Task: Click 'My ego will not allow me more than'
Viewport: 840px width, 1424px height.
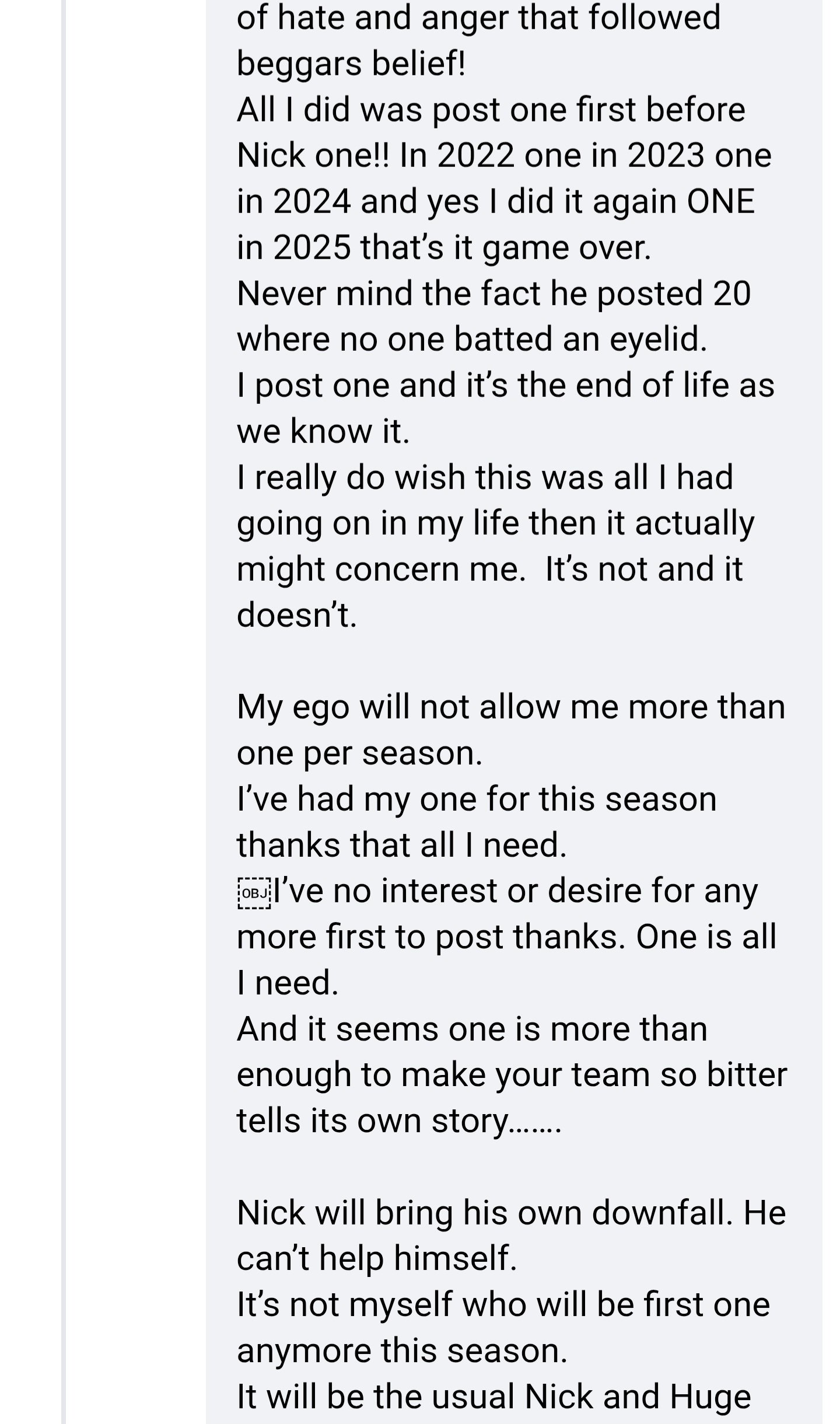Action: [511, 707]
